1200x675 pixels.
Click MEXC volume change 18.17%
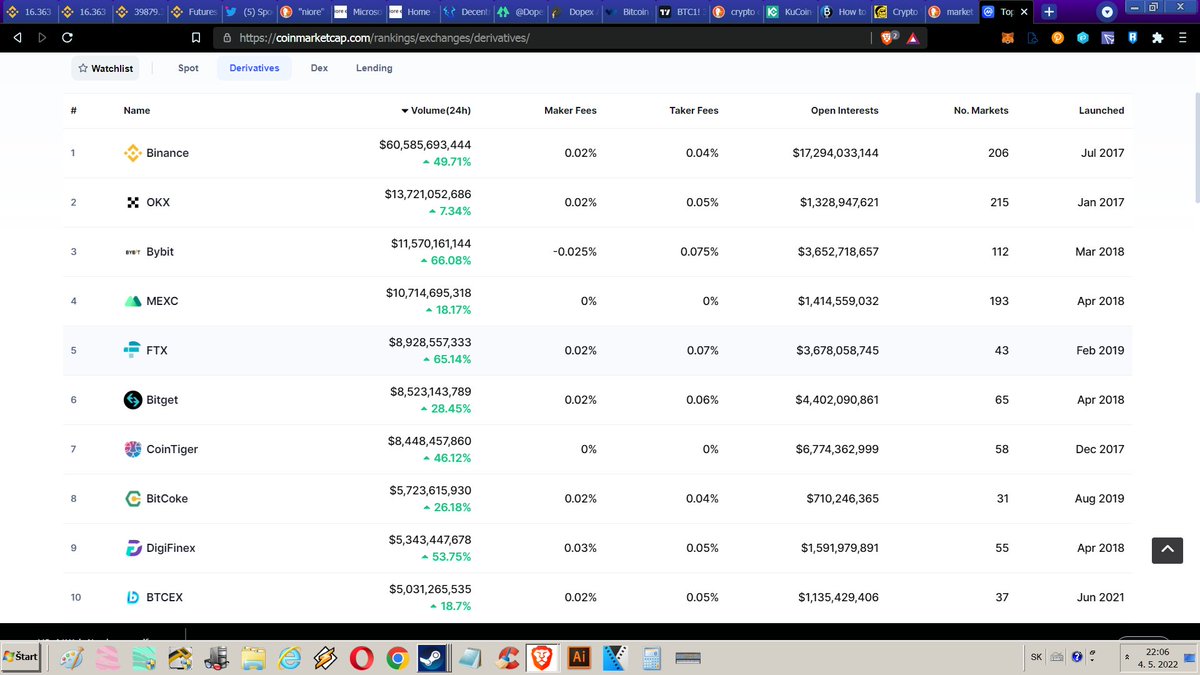(447, 310)
